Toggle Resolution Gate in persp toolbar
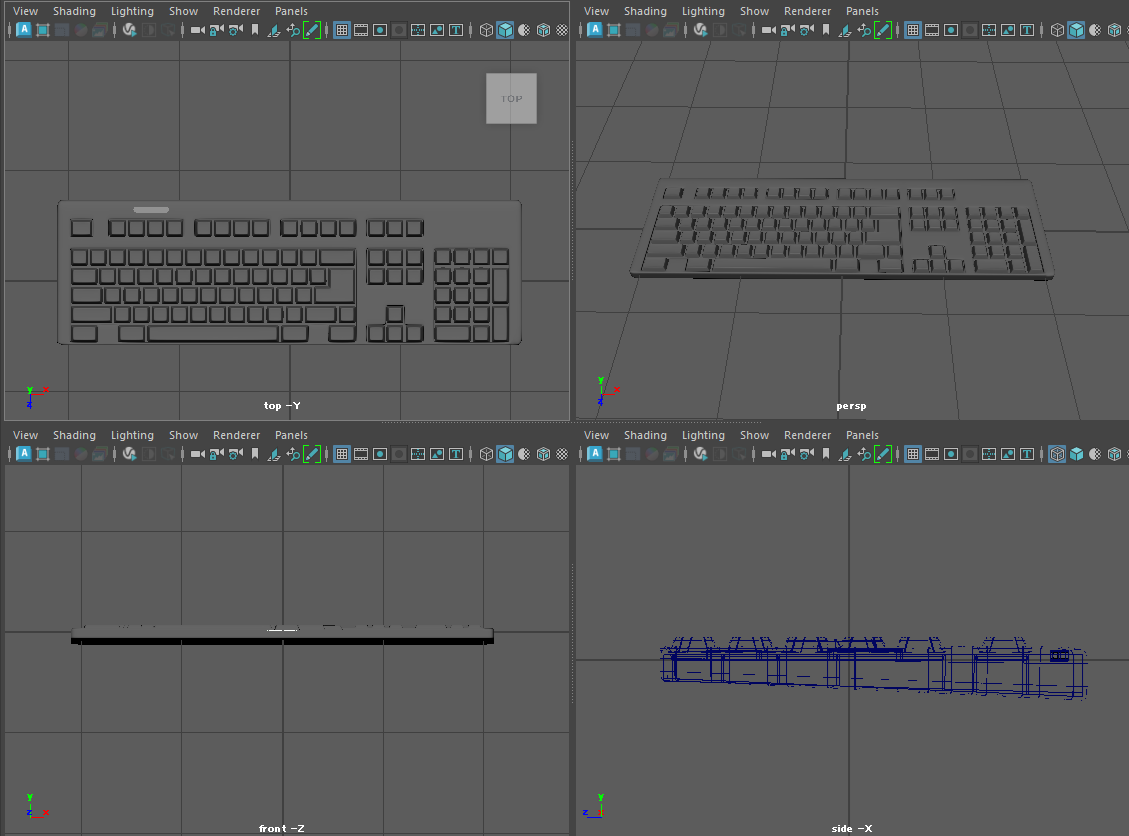 [x=951, y=30]
